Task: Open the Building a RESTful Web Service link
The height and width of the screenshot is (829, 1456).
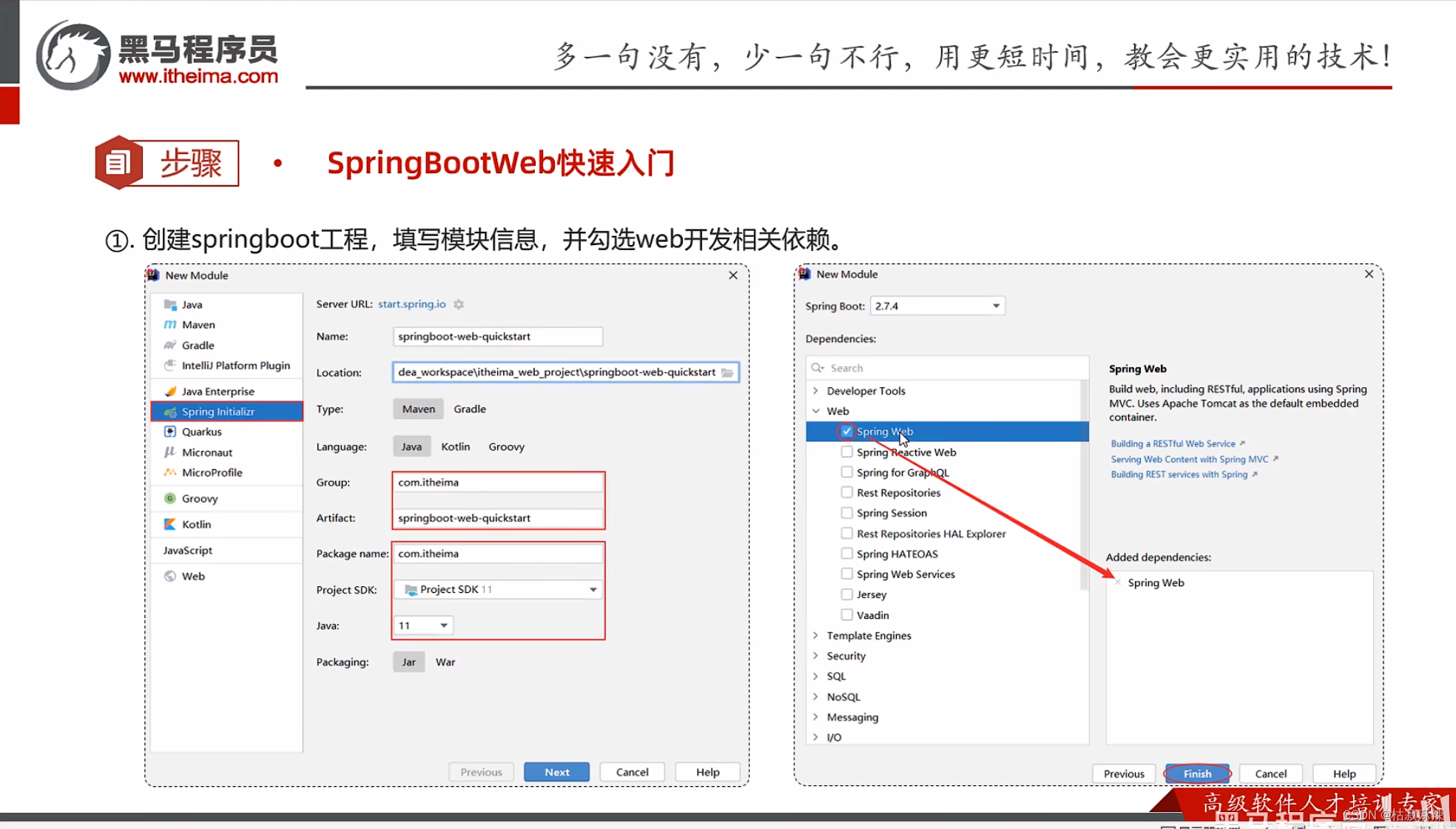Action: coord(1174,443)
